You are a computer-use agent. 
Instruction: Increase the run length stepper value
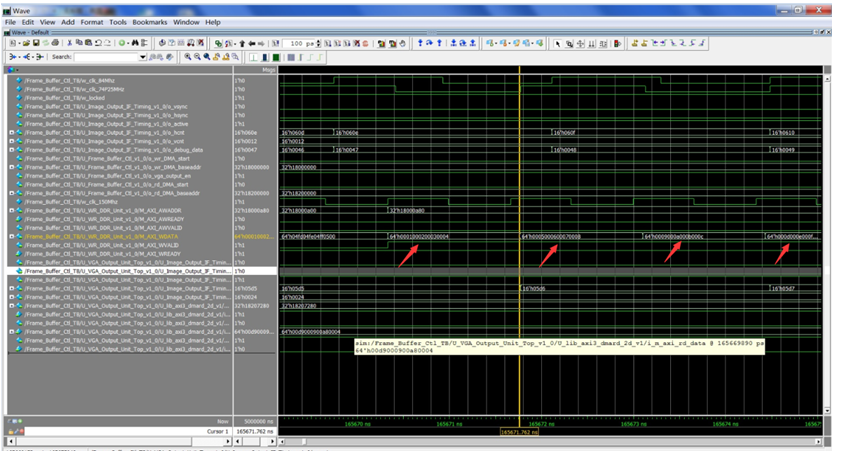(318, 41)
